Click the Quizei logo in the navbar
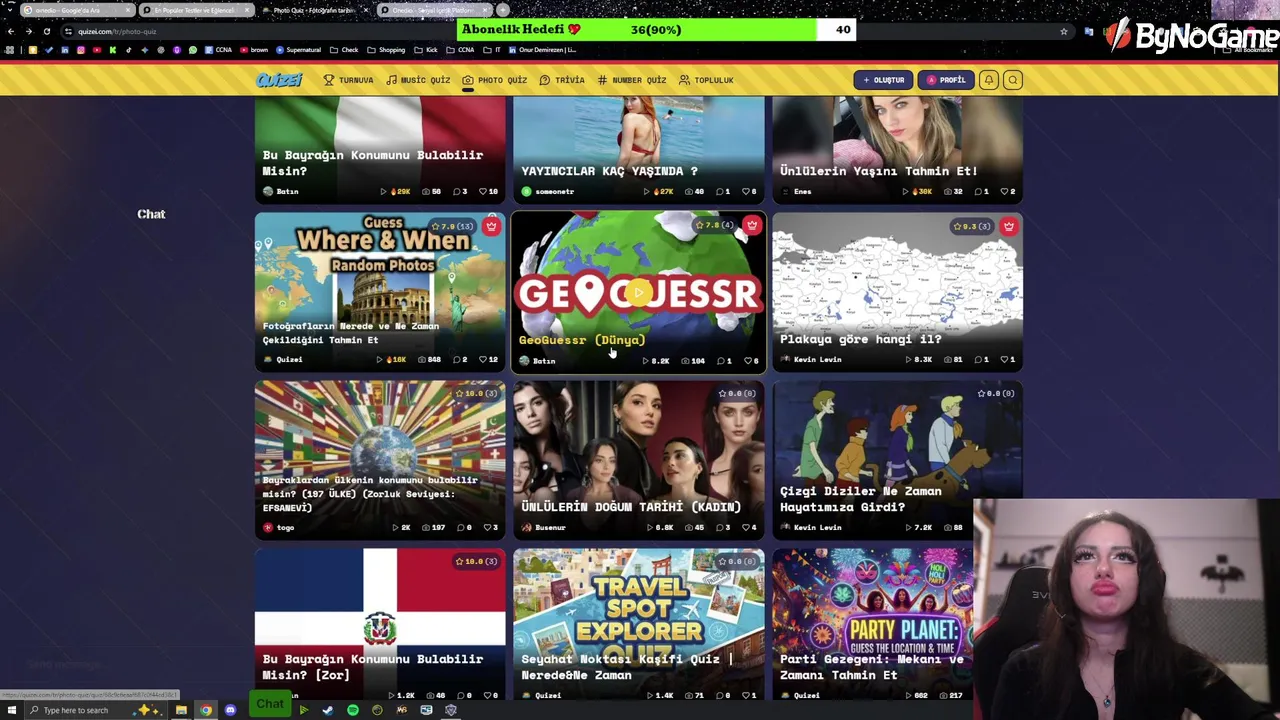This screenshot has height=720, width=1280. point(278,80)
